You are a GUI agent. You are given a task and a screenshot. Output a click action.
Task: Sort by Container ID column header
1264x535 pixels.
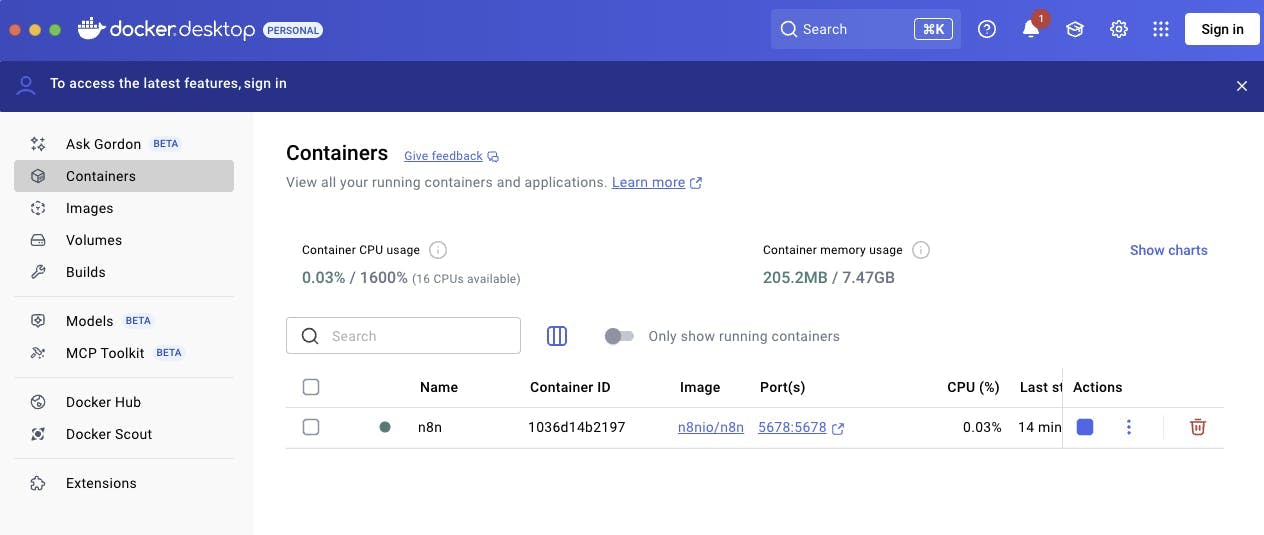pos(570,387)
